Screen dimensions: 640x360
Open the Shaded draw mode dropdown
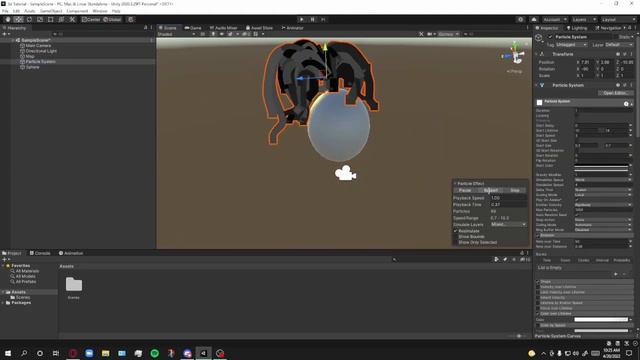point(176,34)
